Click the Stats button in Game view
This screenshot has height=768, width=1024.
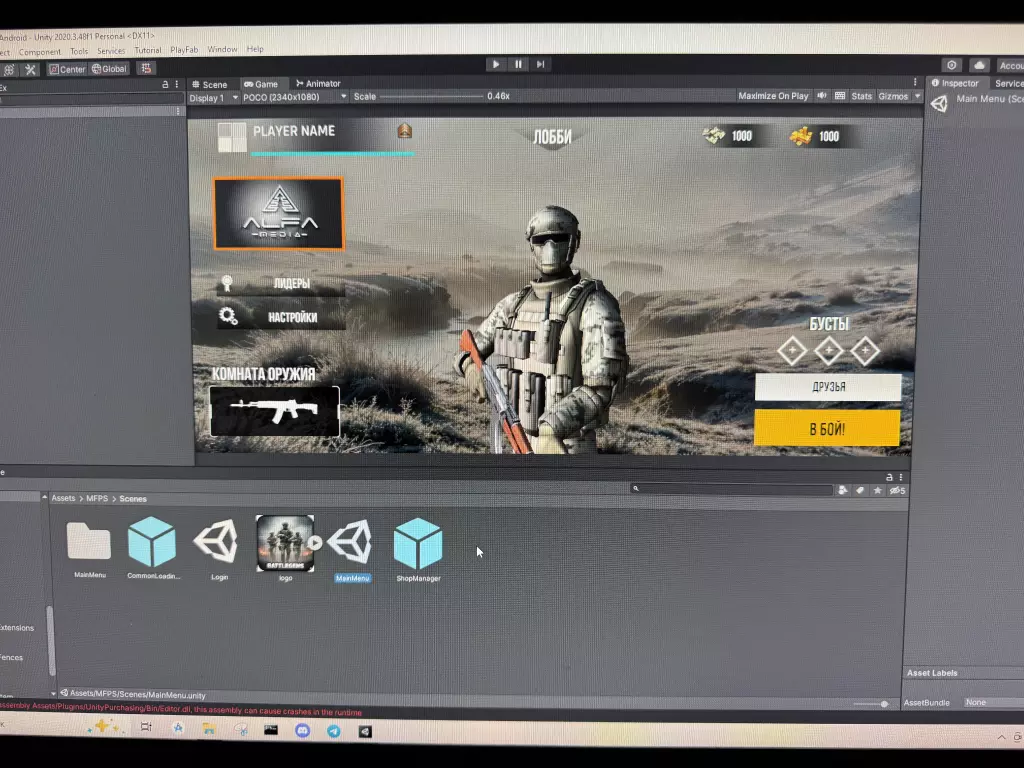[x=861, y=96]
